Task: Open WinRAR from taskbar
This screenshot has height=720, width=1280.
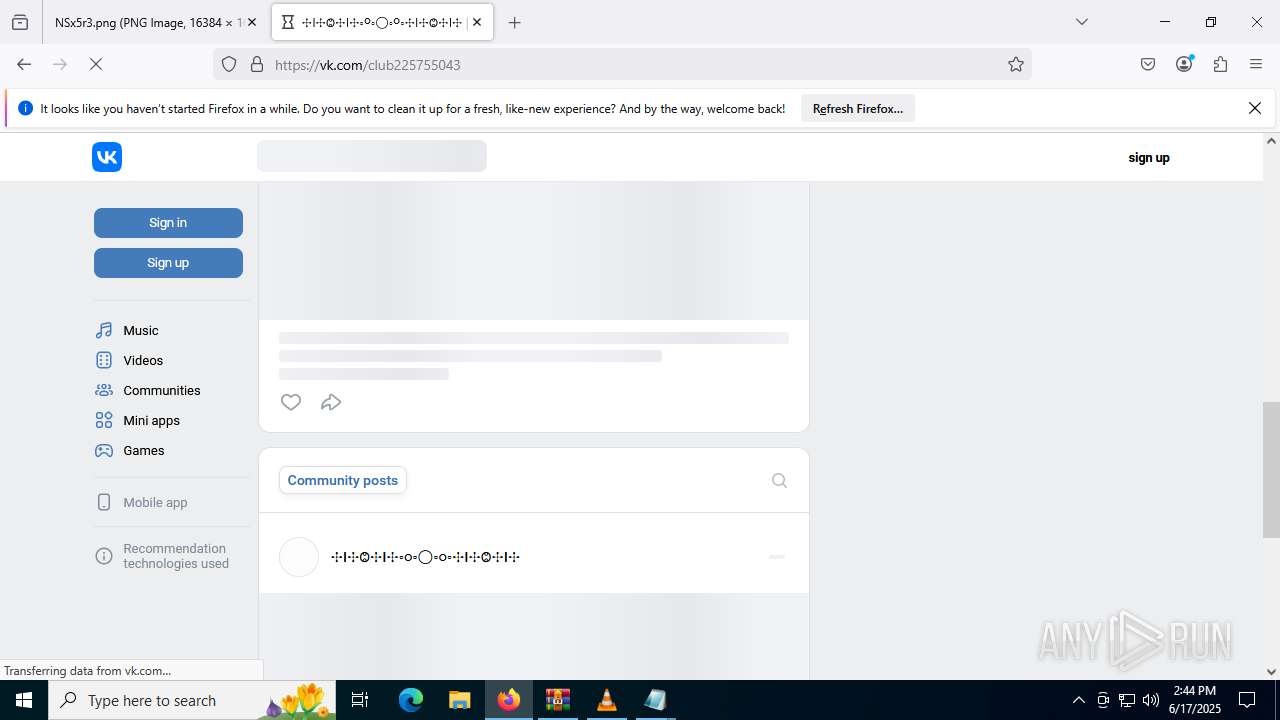Action: [557, 700]
